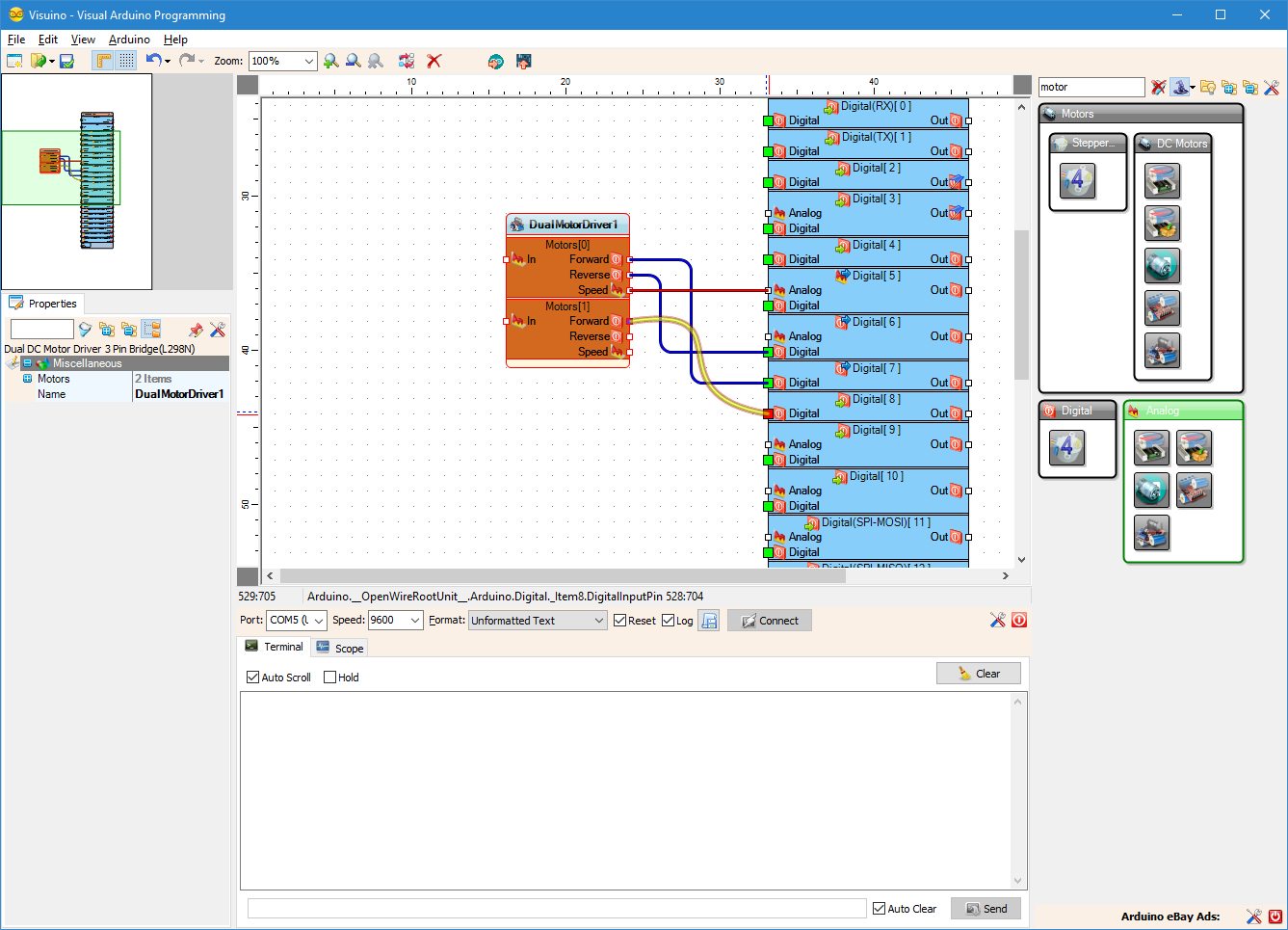Click the motor component search field
This screenshot has width=1288, height=930.
click(x=1091, y=87)
